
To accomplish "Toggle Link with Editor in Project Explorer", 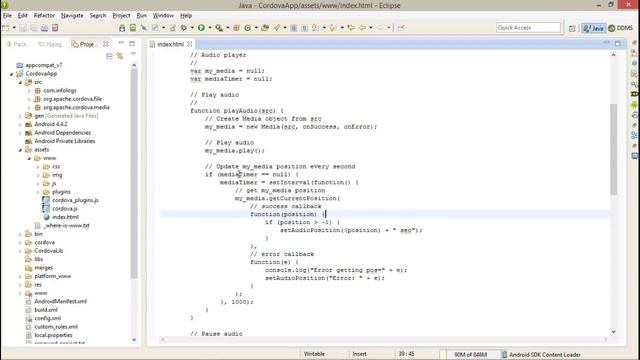I will 120,56.
